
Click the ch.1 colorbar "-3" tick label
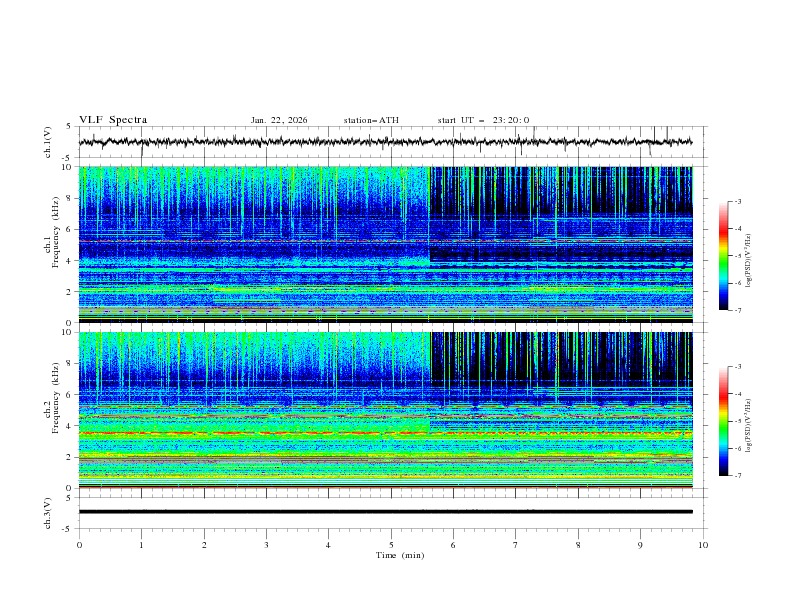coord(738,201)
